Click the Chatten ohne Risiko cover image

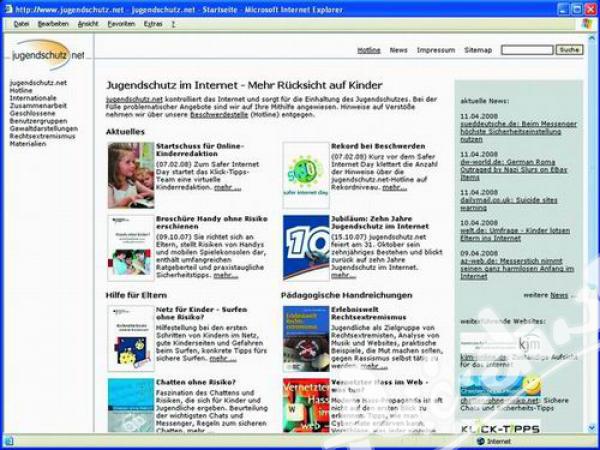click(131, 406)
